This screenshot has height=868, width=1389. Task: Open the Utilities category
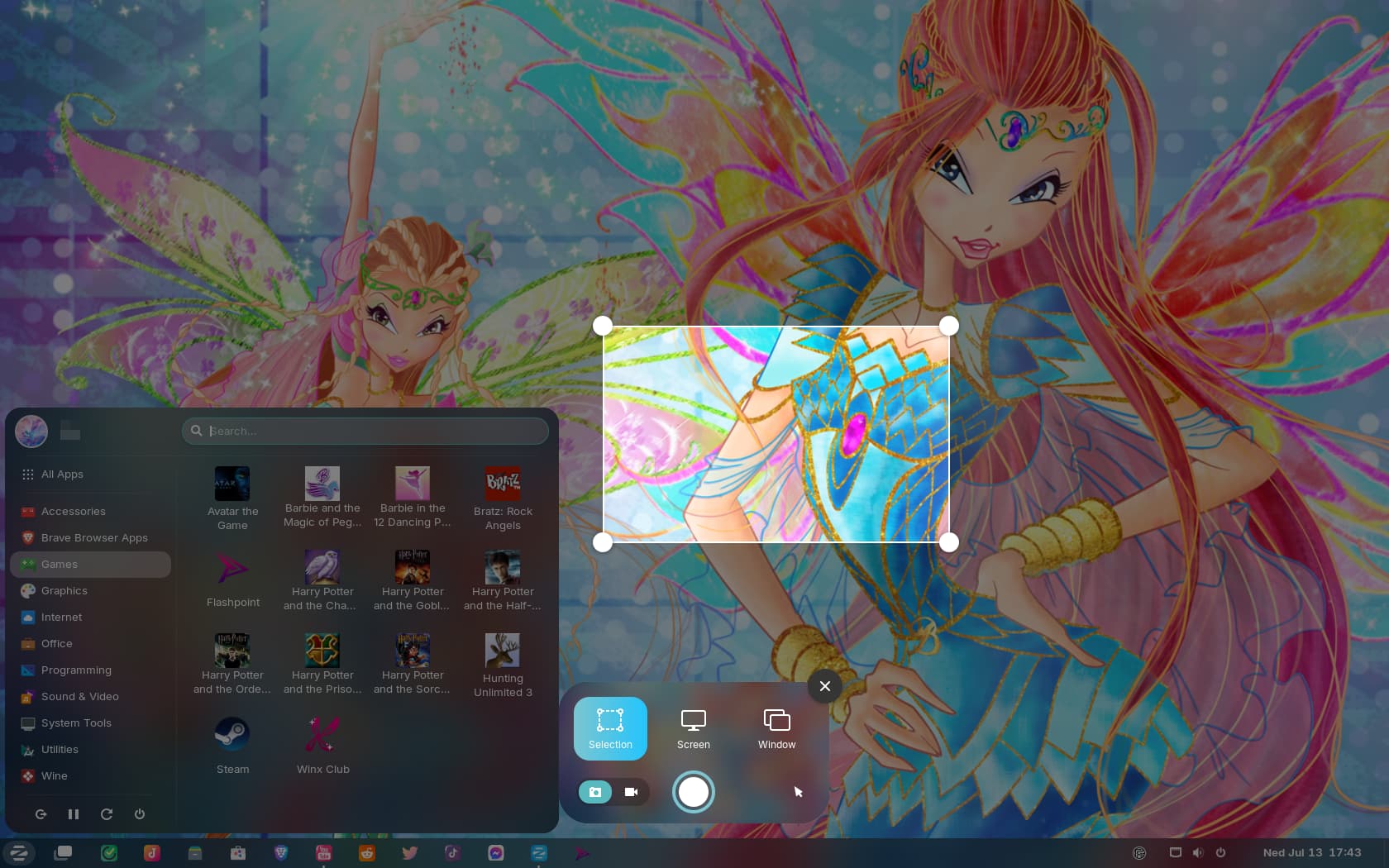[90, 750]
